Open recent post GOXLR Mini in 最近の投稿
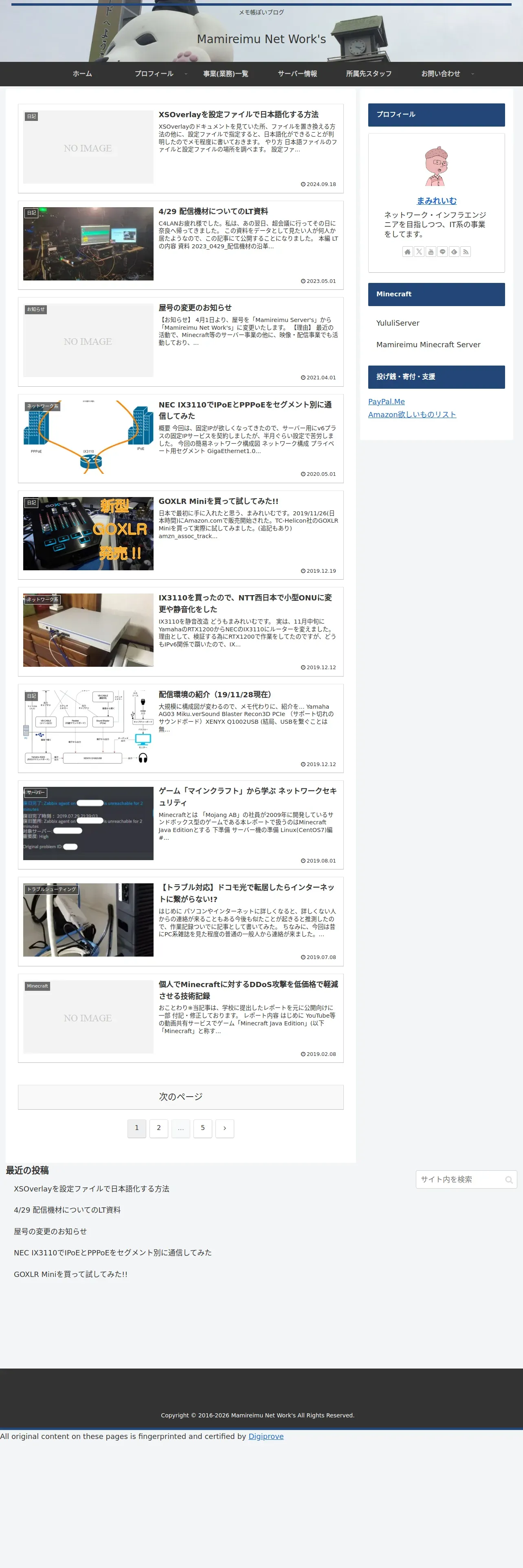Image resolution: width=523 pixels, height=1568 pixels. [70, 1274]
